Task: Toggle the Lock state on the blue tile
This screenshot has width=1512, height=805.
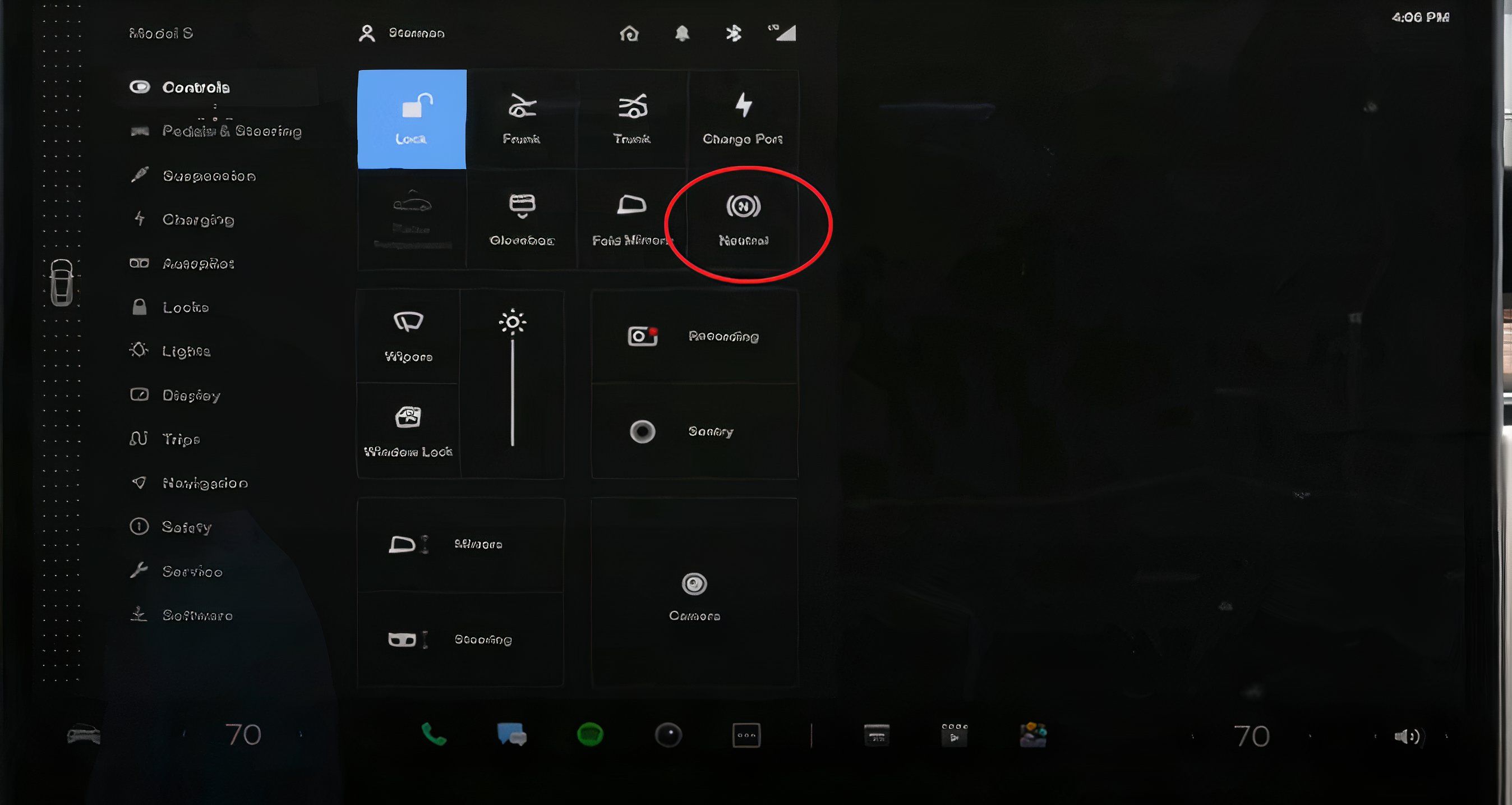Action: [x=412, y=117]
